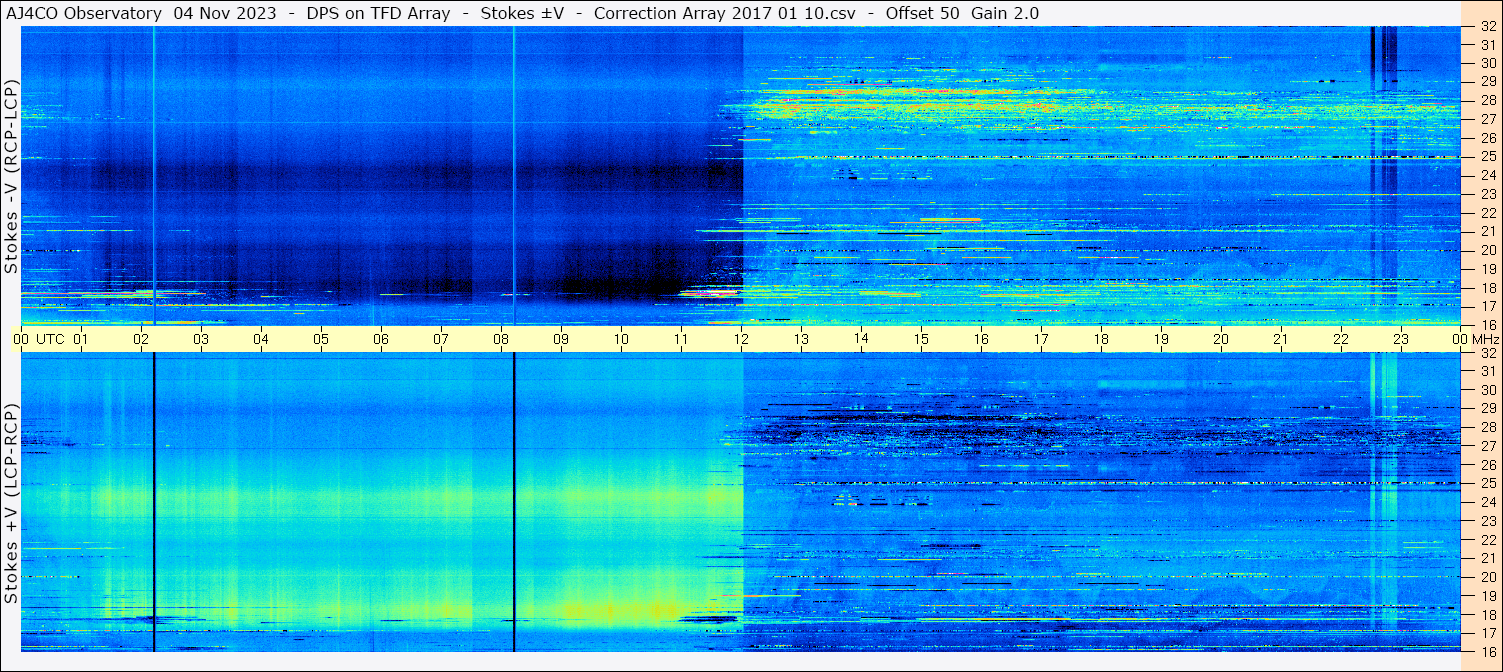Click the 24 MHz tick on the lower plot
This screenshot has height=672, width=1503.
pyautogui.click(x=1487, y=502)
